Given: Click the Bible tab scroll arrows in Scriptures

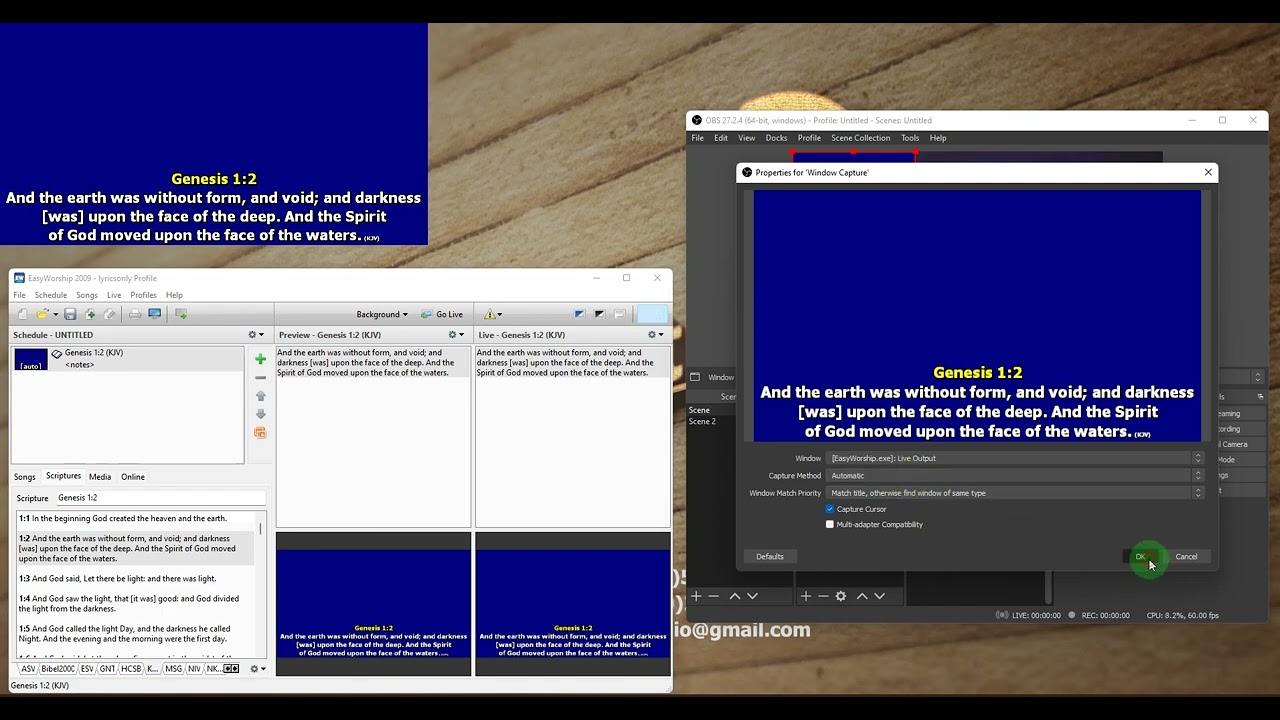Looking at the screenshot, I should 231,669.
